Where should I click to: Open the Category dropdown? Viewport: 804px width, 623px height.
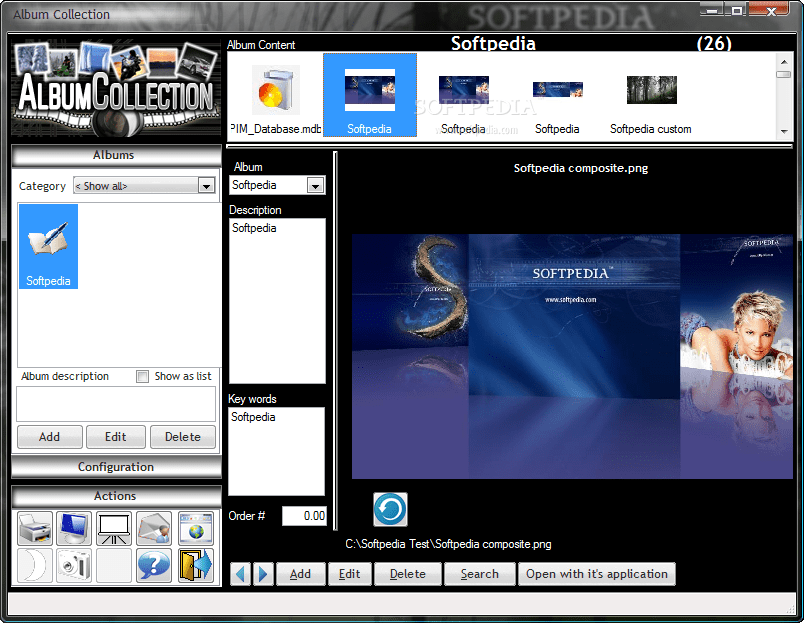coord(207,186)
